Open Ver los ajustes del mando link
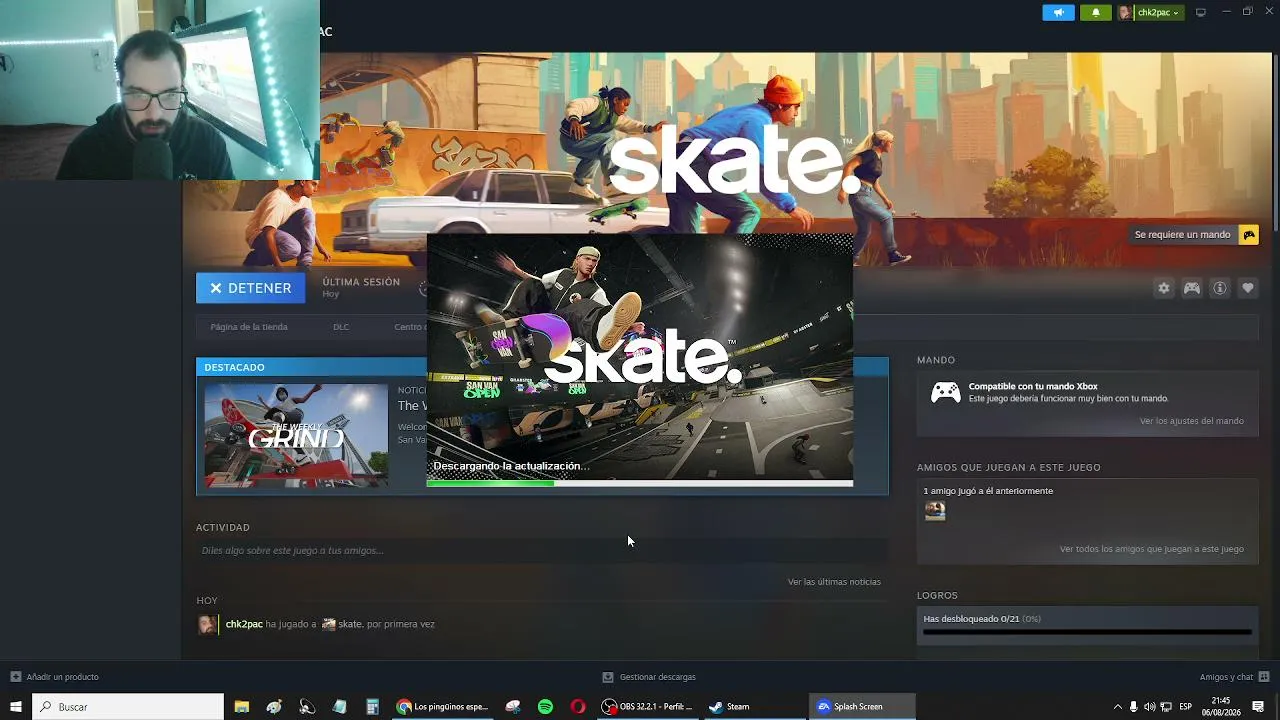1280x720 pixels. (x=1191, y=421)
